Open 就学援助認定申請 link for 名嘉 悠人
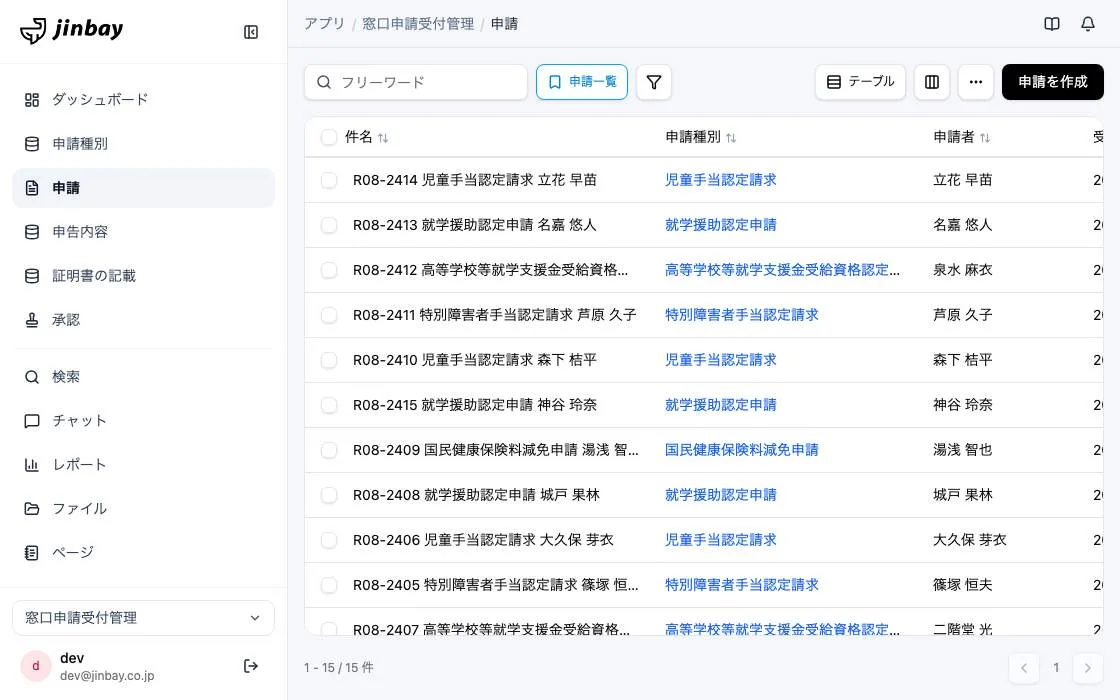Viewport: 1120px width, 700px height. [720, 225]
